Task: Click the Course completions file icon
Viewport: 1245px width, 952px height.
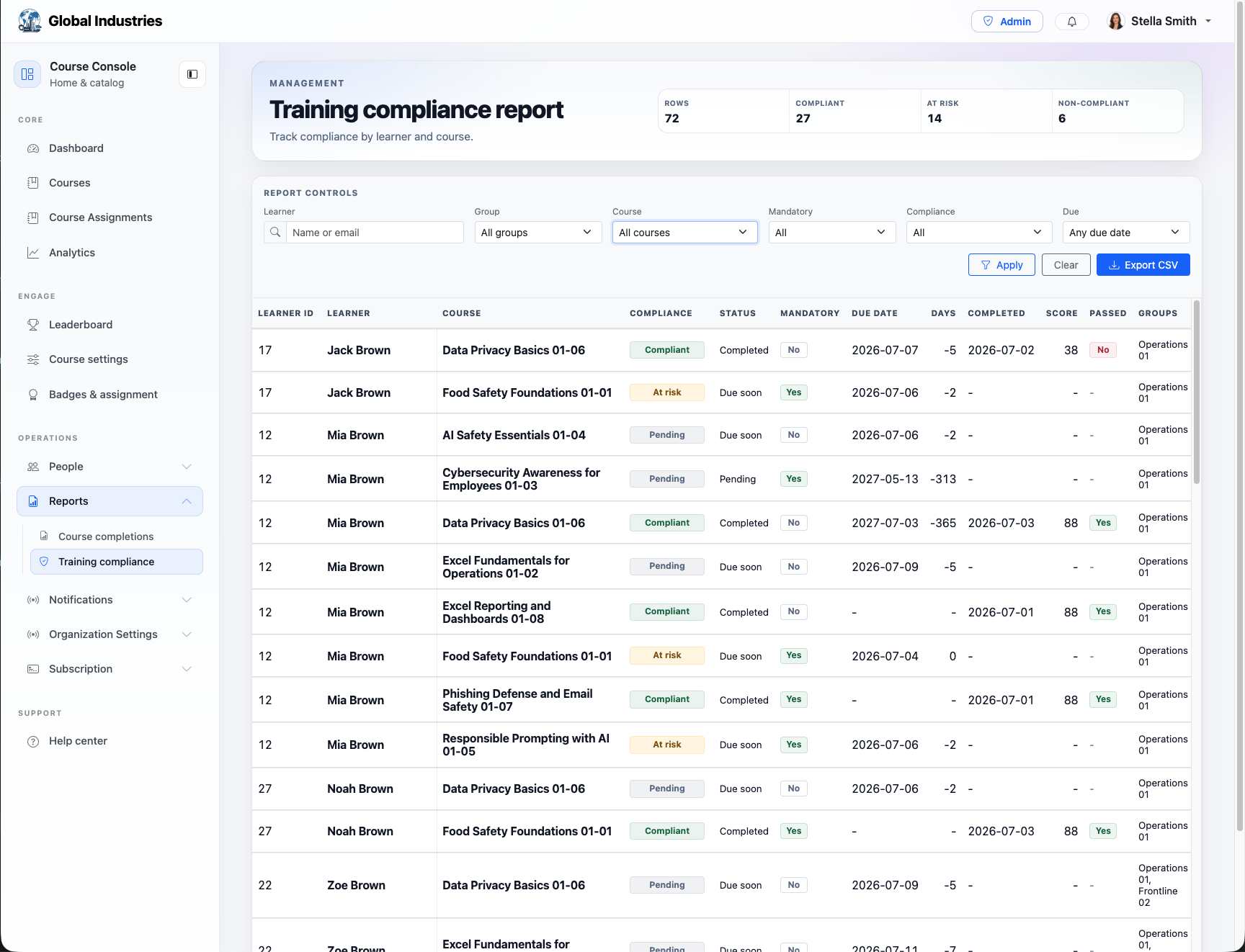Action: (44, 536)
